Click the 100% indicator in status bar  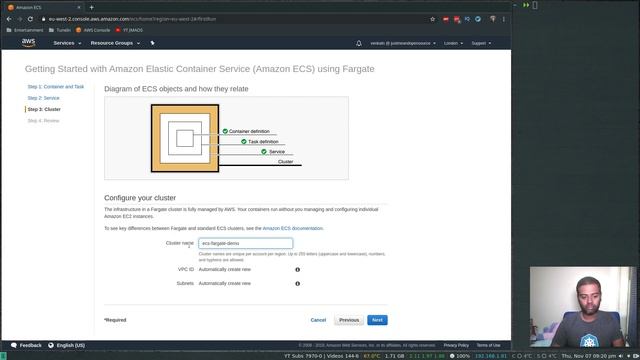[x=460, y=356]
